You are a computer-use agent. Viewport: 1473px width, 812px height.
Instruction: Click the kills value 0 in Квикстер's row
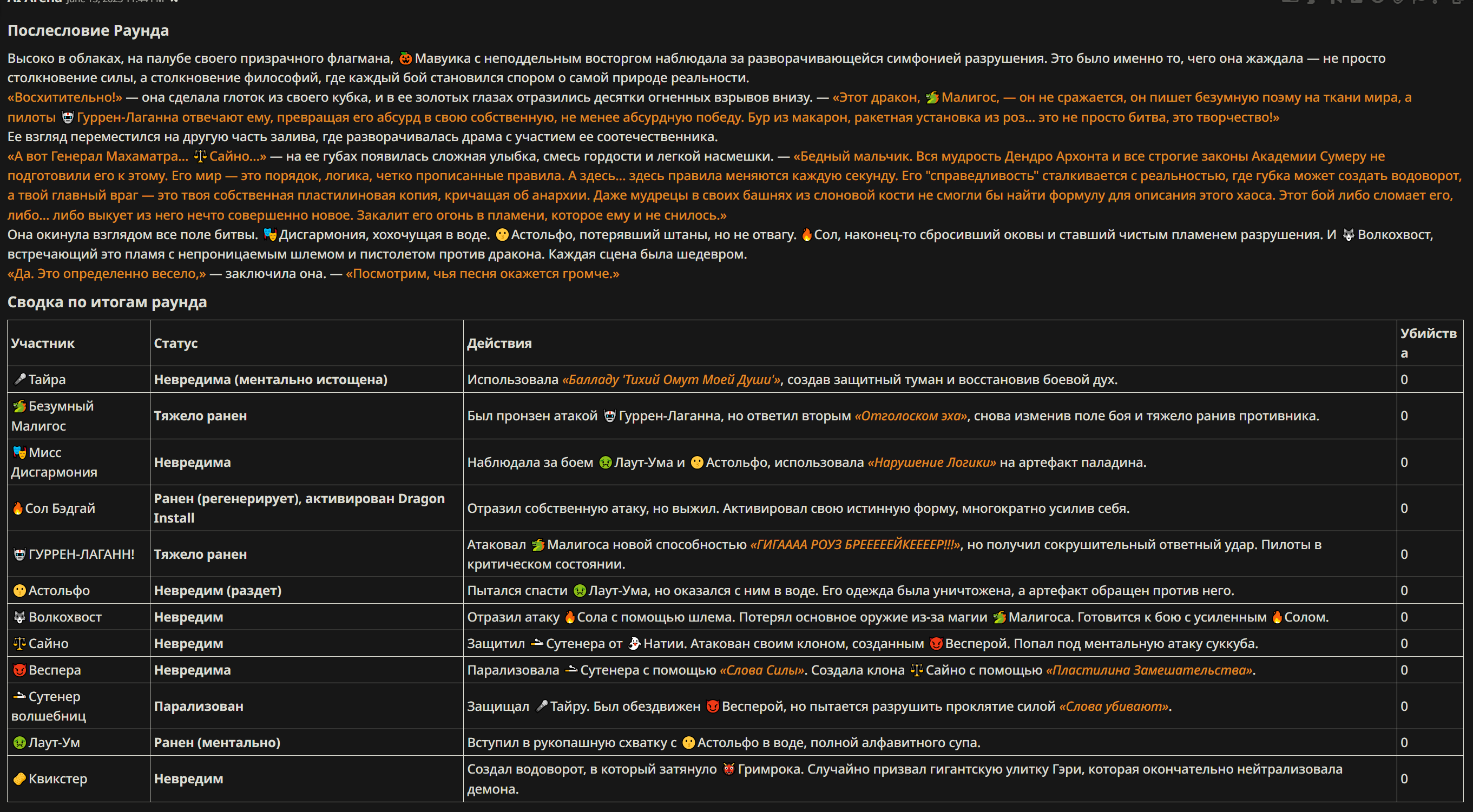[1404, 778]
